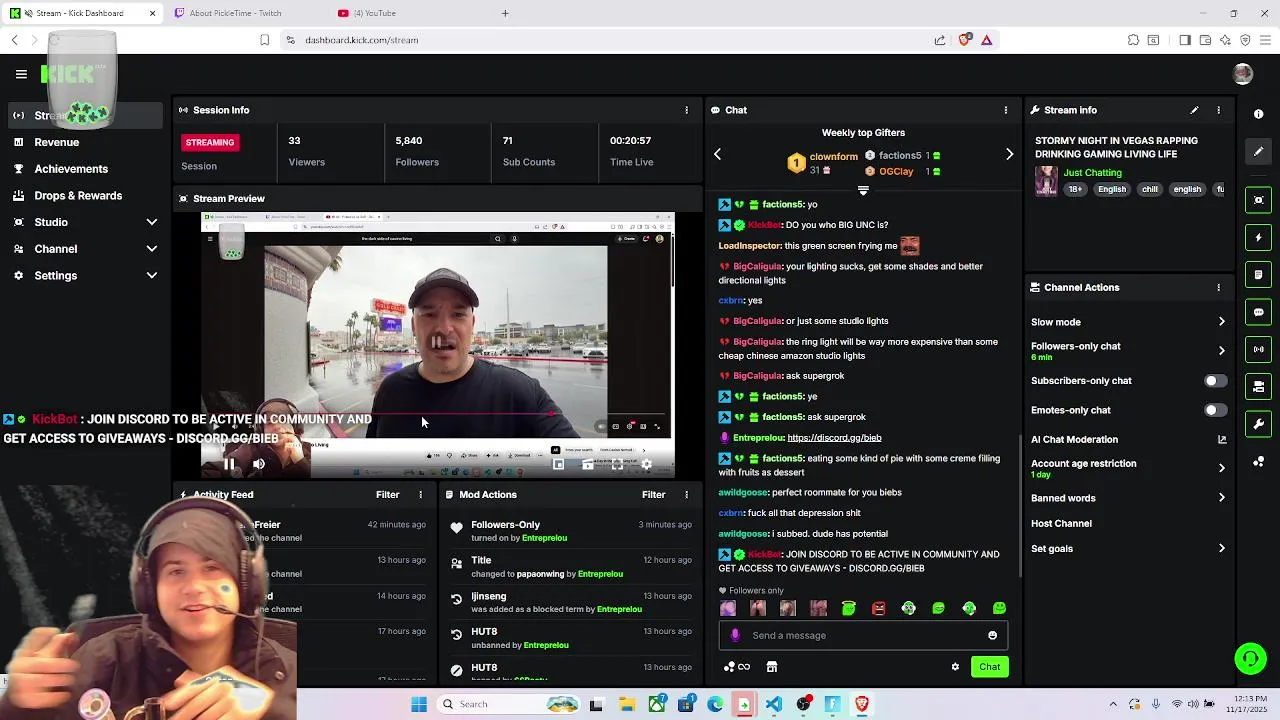
Task: Open Slow mode options arrow
Action: point(1221,322)
